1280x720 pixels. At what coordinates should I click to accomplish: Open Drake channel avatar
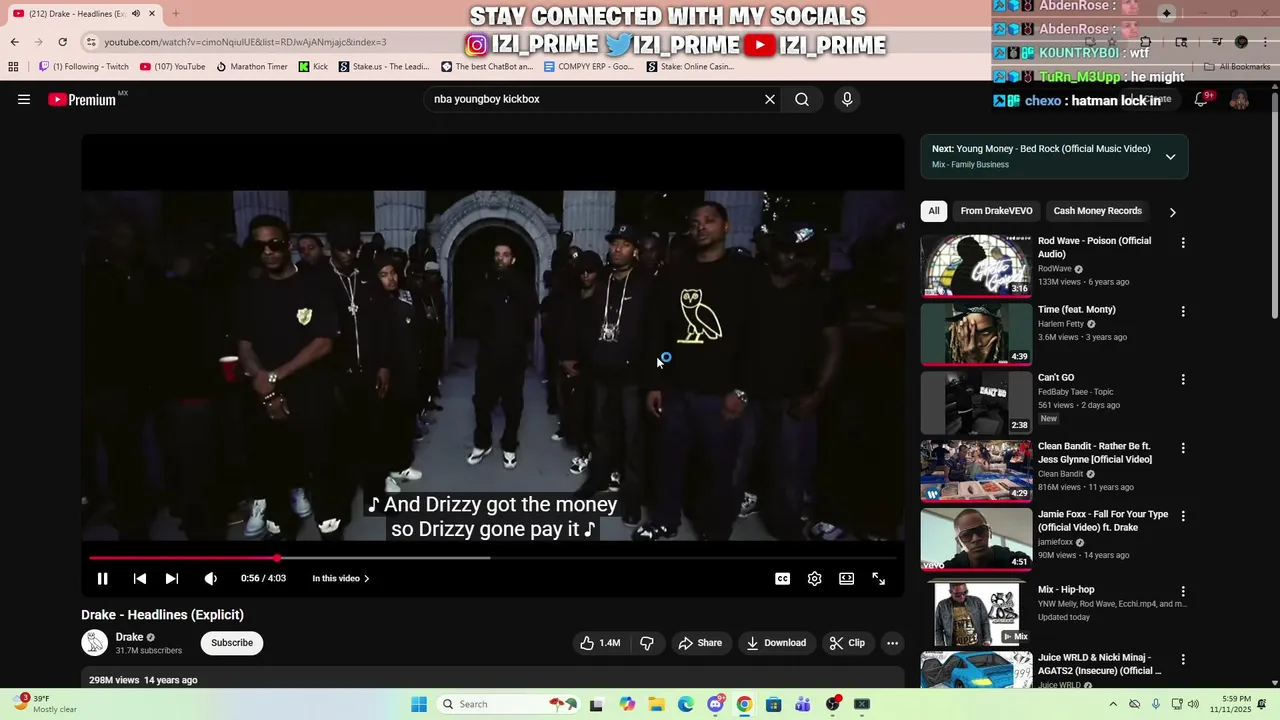pos(94,643)
